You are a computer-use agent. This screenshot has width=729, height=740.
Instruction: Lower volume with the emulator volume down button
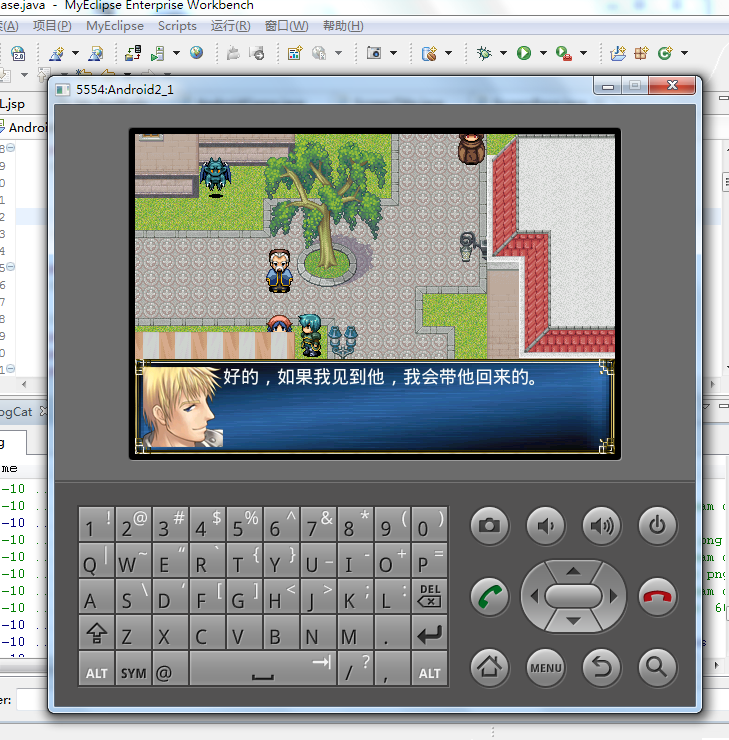[545, 526]
